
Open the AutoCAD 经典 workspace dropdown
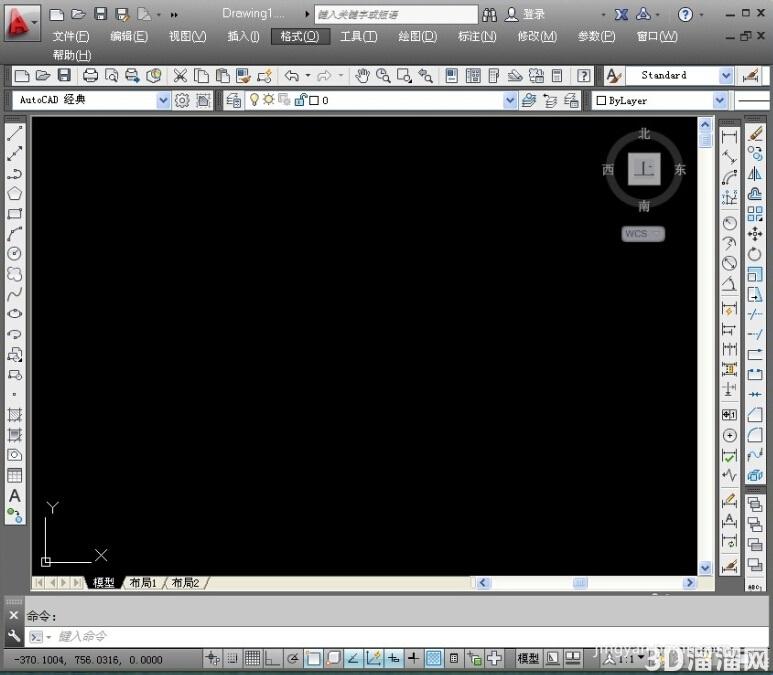(163, 100)
